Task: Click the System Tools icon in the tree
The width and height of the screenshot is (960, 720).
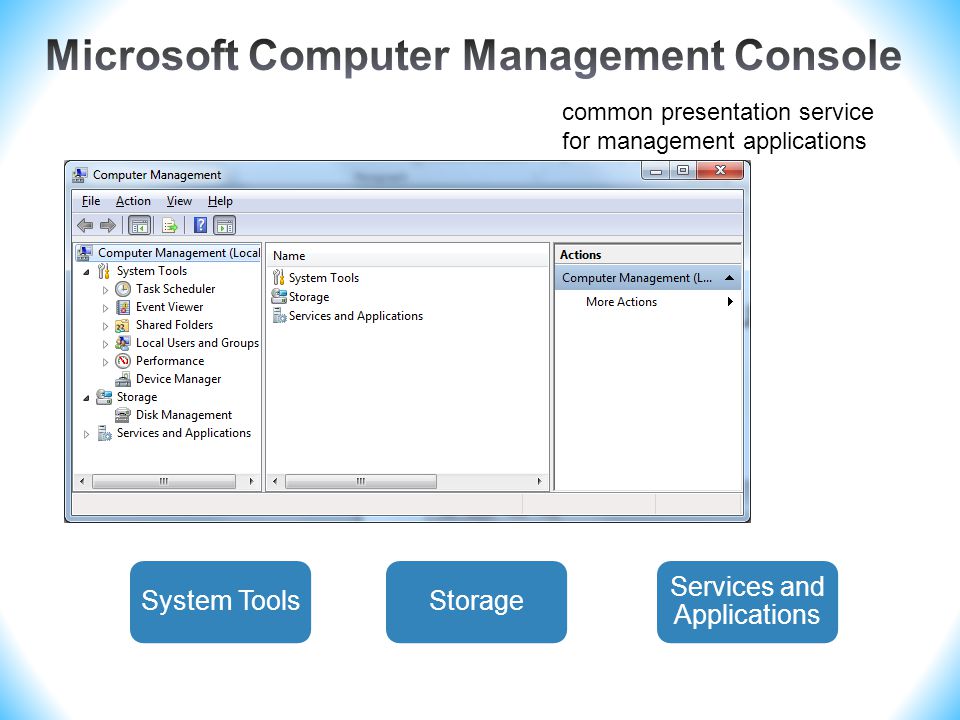Action: tap(104, 271)
